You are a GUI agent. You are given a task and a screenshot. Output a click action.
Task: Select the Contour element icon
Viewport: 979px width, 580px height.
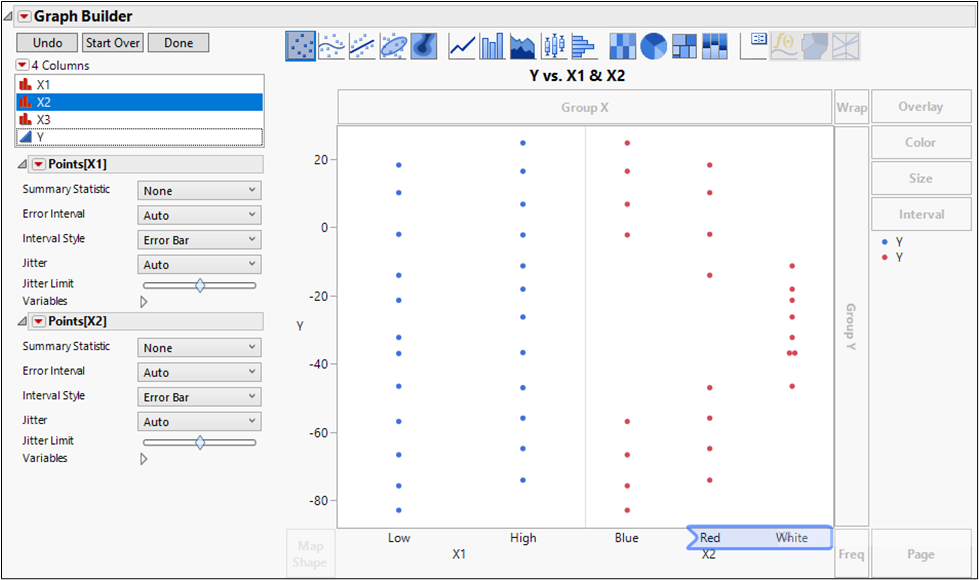point(424,46)
